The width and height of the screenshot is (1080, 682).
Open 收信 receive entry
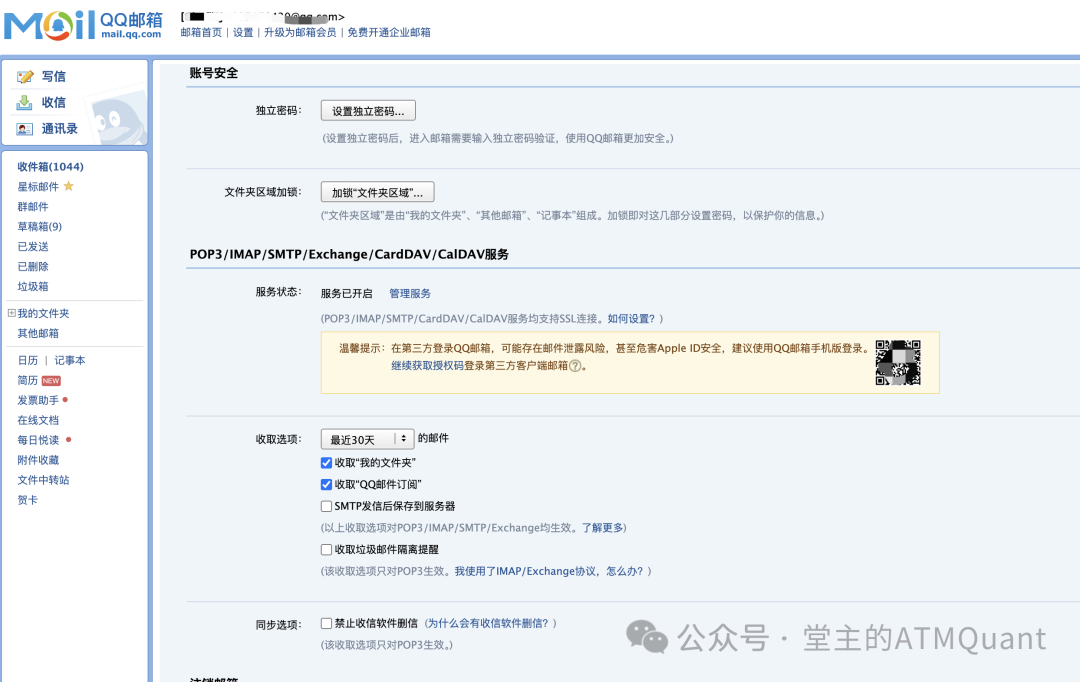[54, 103]
